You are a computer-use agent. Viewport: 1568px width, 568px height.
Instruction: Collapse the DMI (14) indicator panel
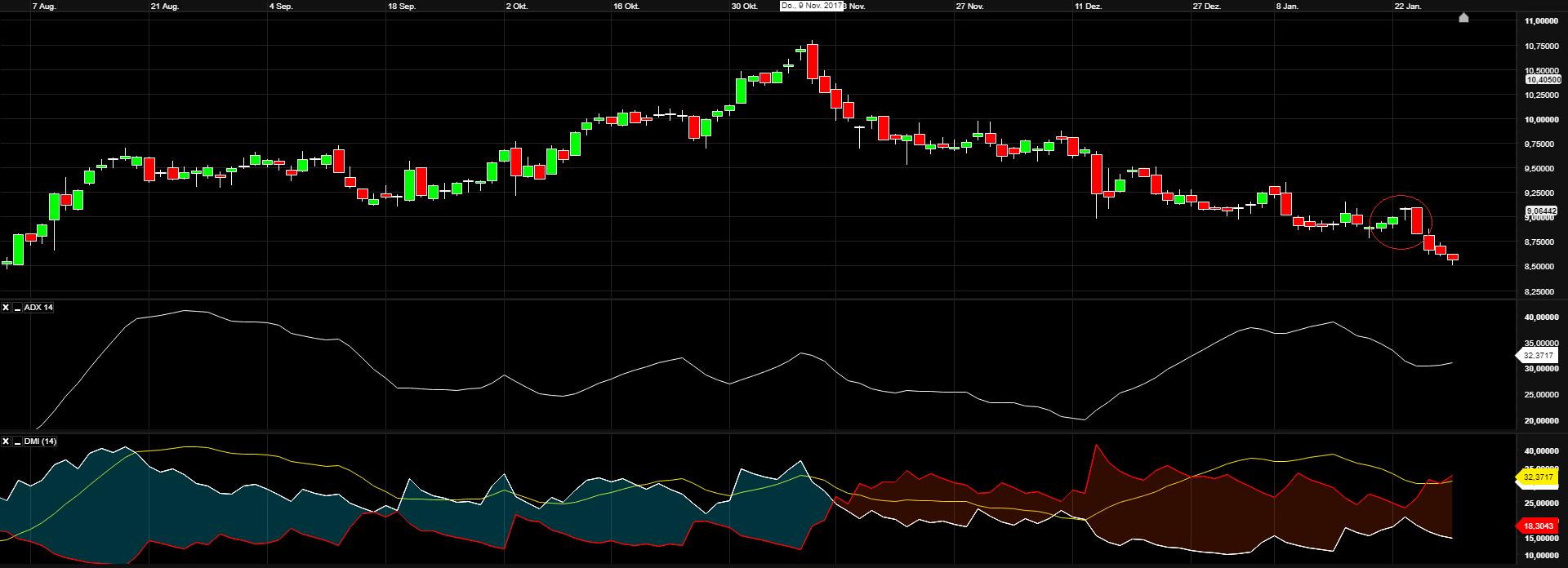pos(17,442)
